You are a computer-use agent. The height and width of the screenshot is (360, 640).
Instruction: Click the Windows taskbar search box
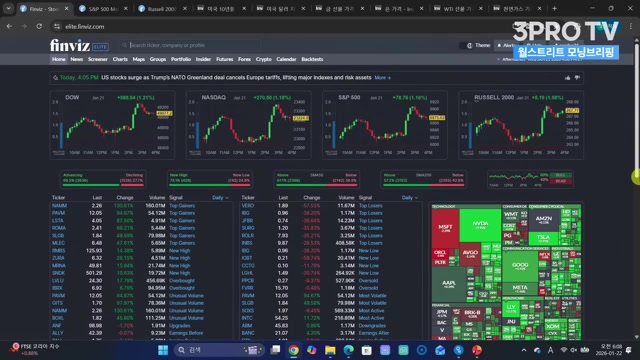tap(219, 350)
